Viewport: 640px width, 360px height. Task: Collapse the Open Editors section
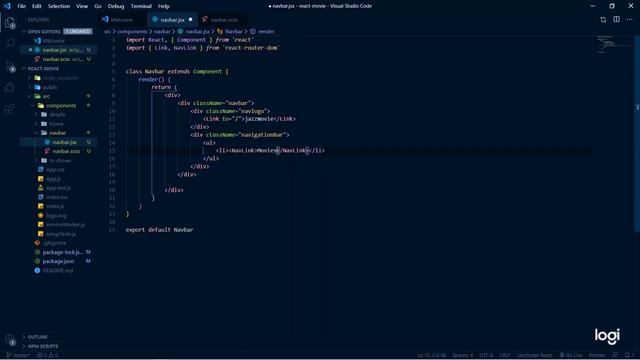pyautogui.click(x=44, y=31)
